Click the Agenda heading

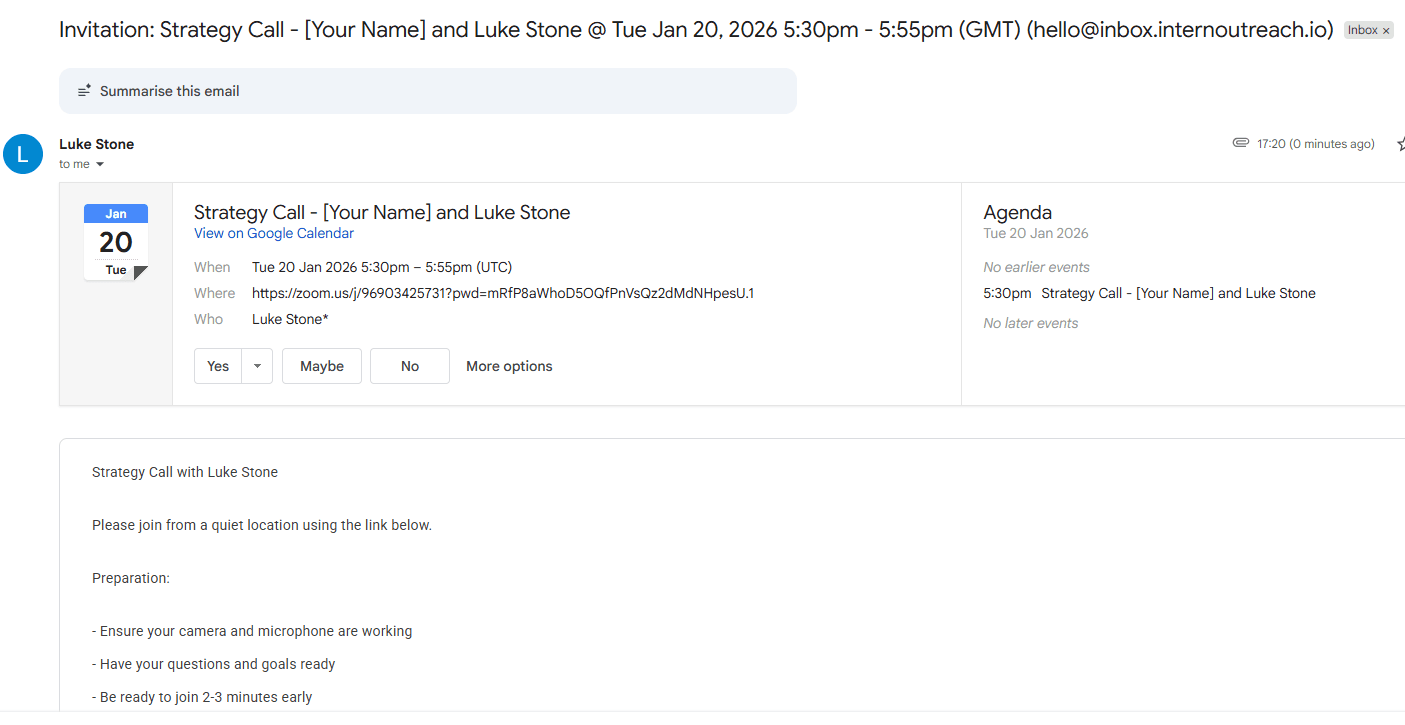(x=1018, y=212)
